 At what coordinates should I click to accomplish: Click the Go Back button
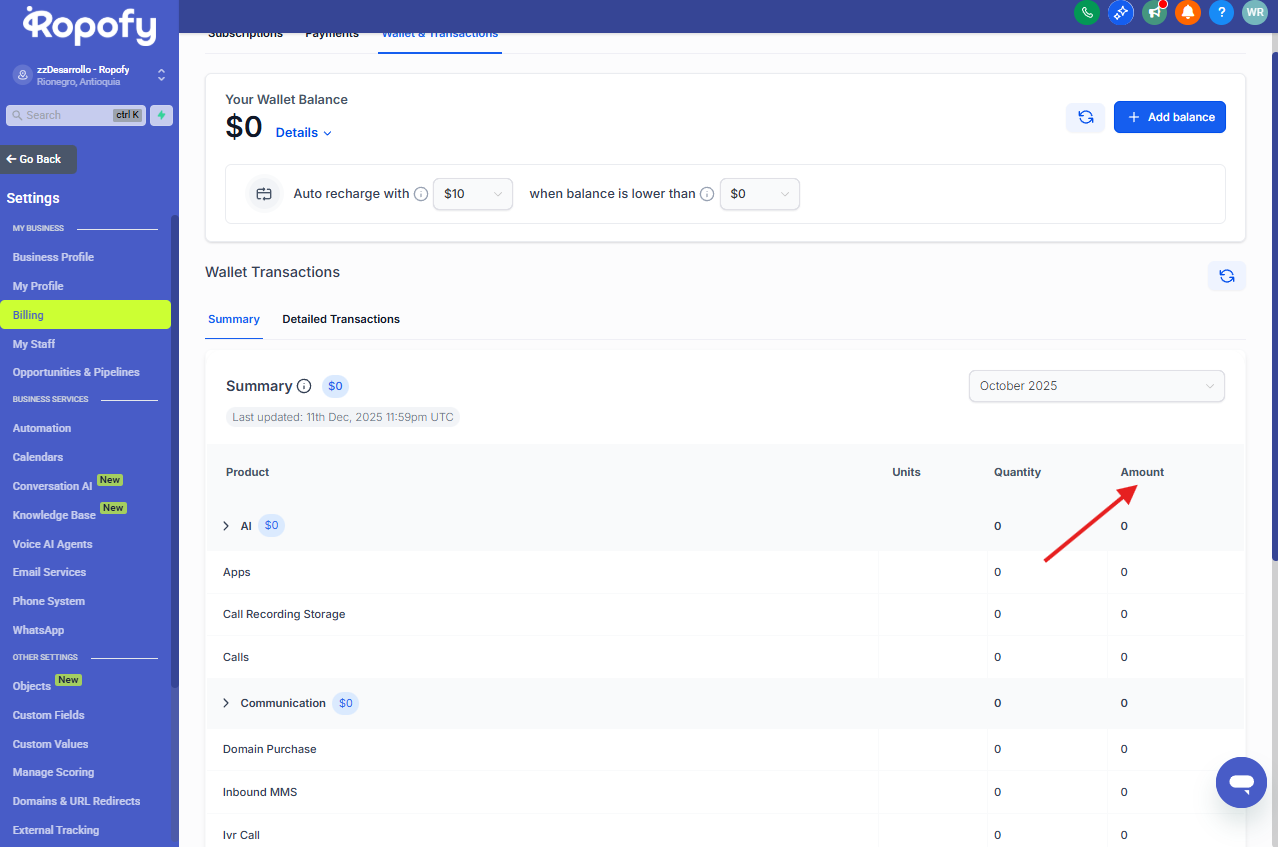point(36,159)
